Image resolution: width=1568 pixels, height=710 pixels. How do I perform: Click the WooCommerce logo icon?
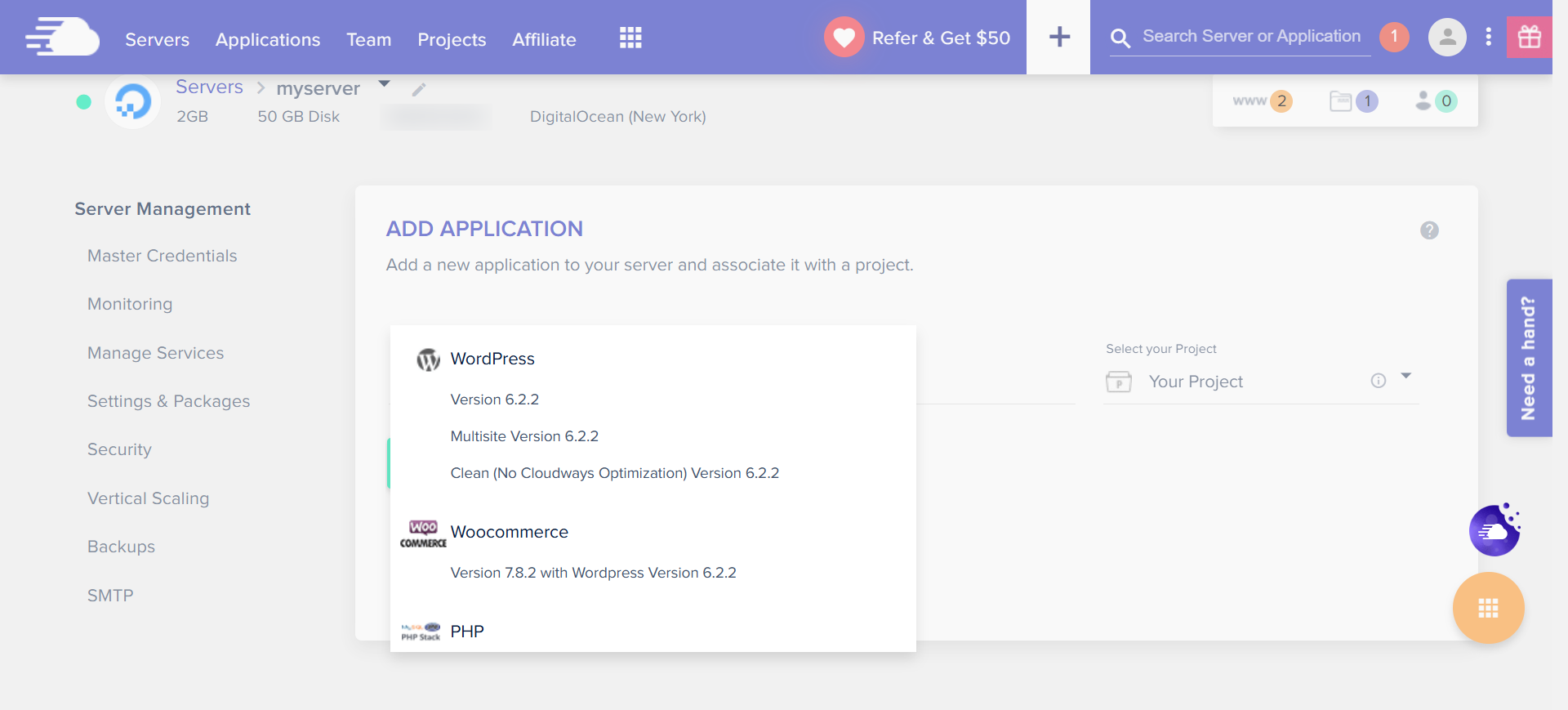423,534
